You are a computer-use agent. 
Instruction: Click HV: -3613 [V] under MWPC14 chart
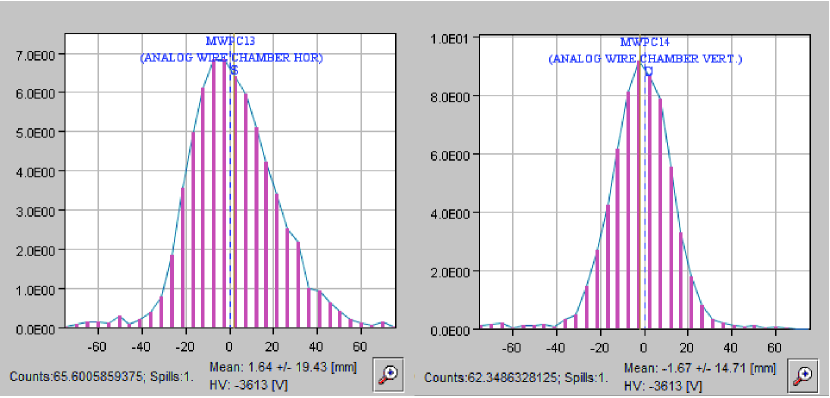pos(663,386)
